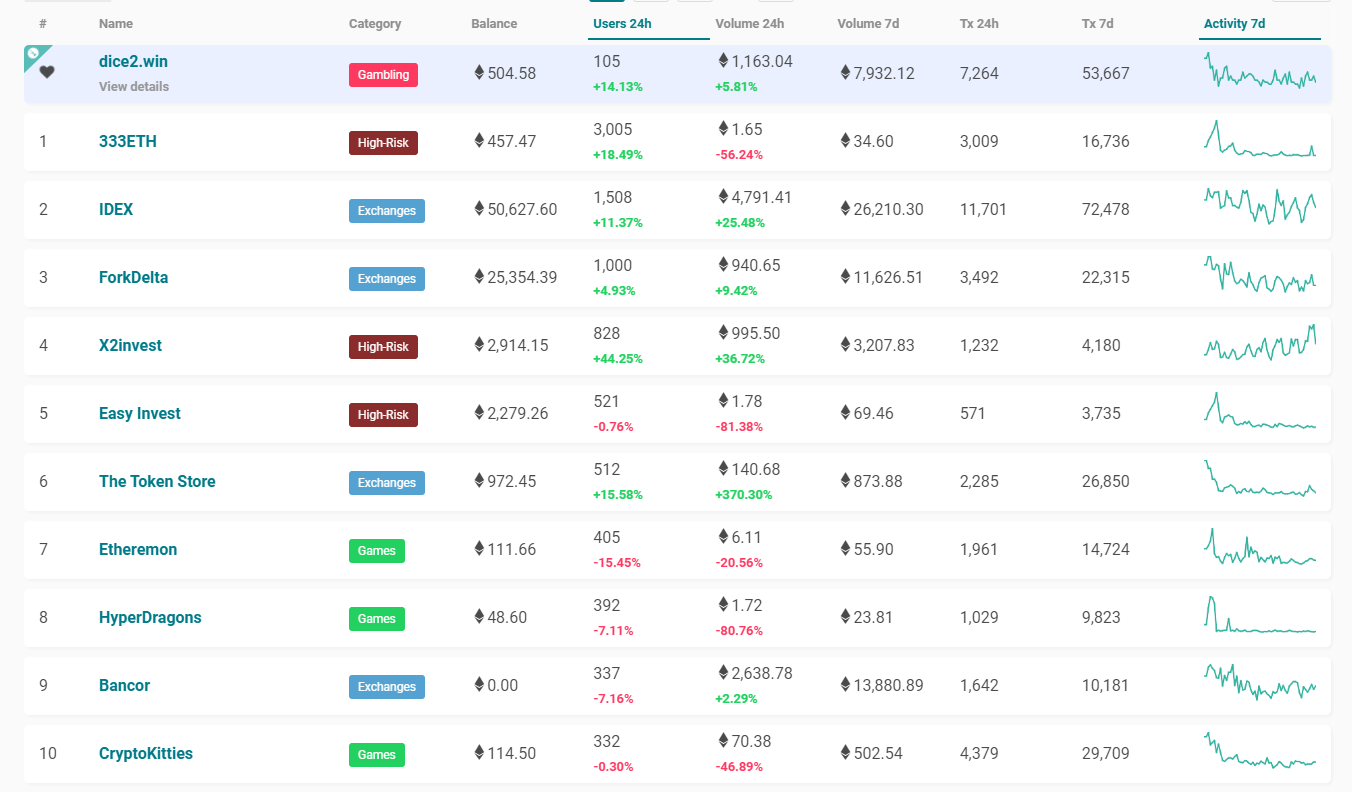Open the dice2.win dapp page
This screenshot has height=792, width=1352.
(x=133, y=61)
